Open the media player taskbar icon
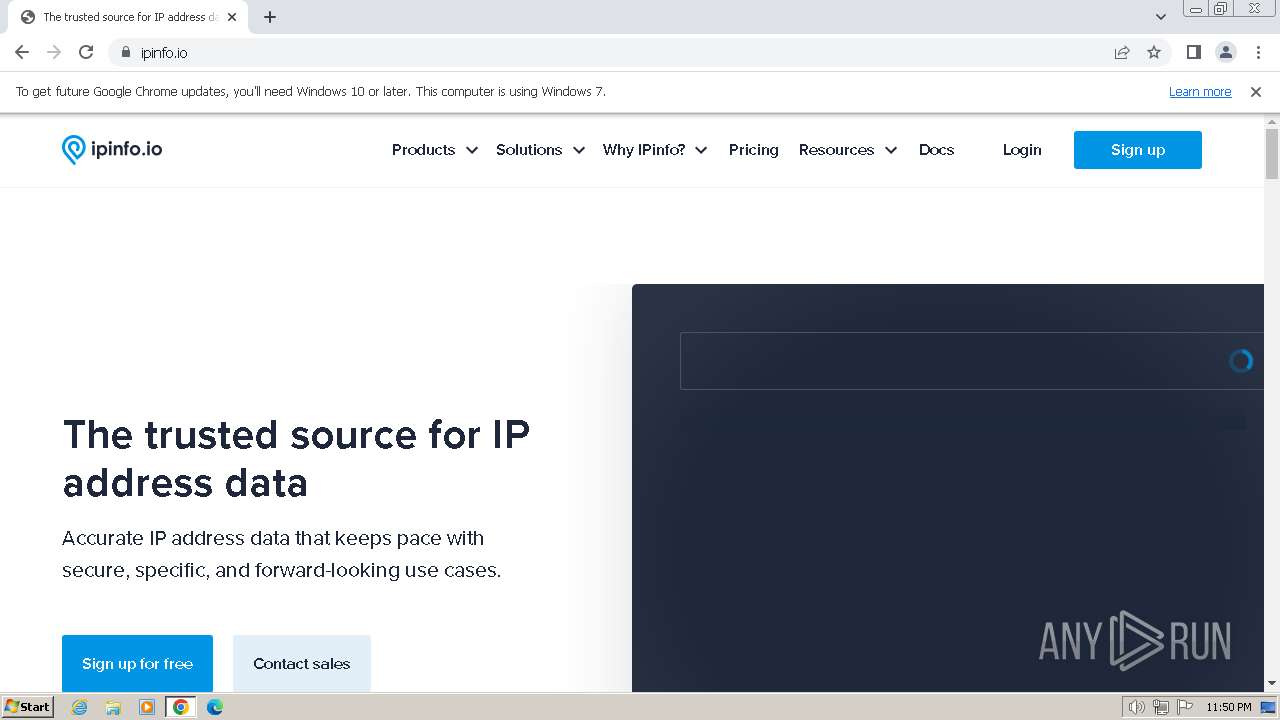 pyautogui.click(x=147, y=707)
